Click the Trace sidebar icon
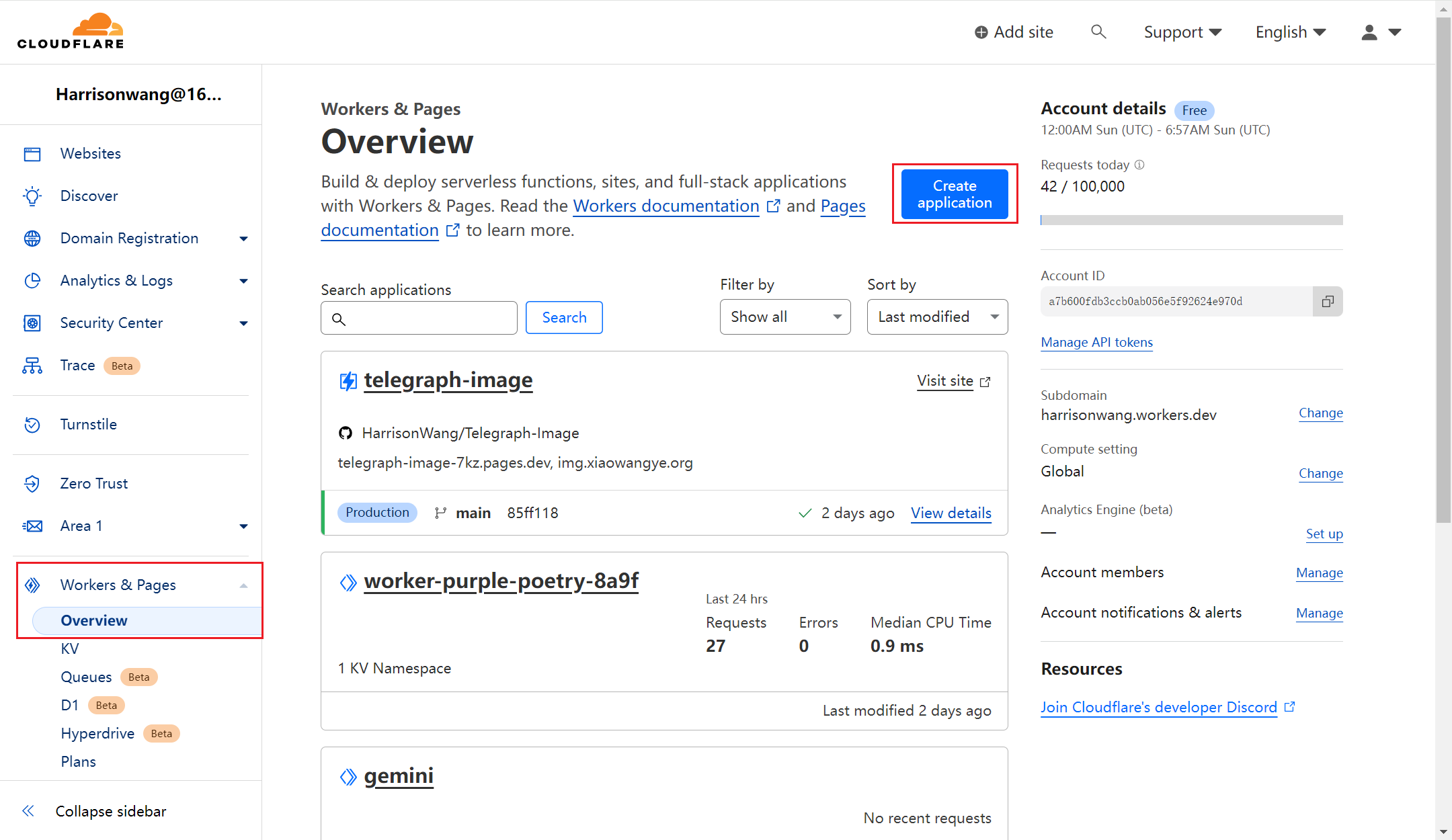 [x=32, y=366]
